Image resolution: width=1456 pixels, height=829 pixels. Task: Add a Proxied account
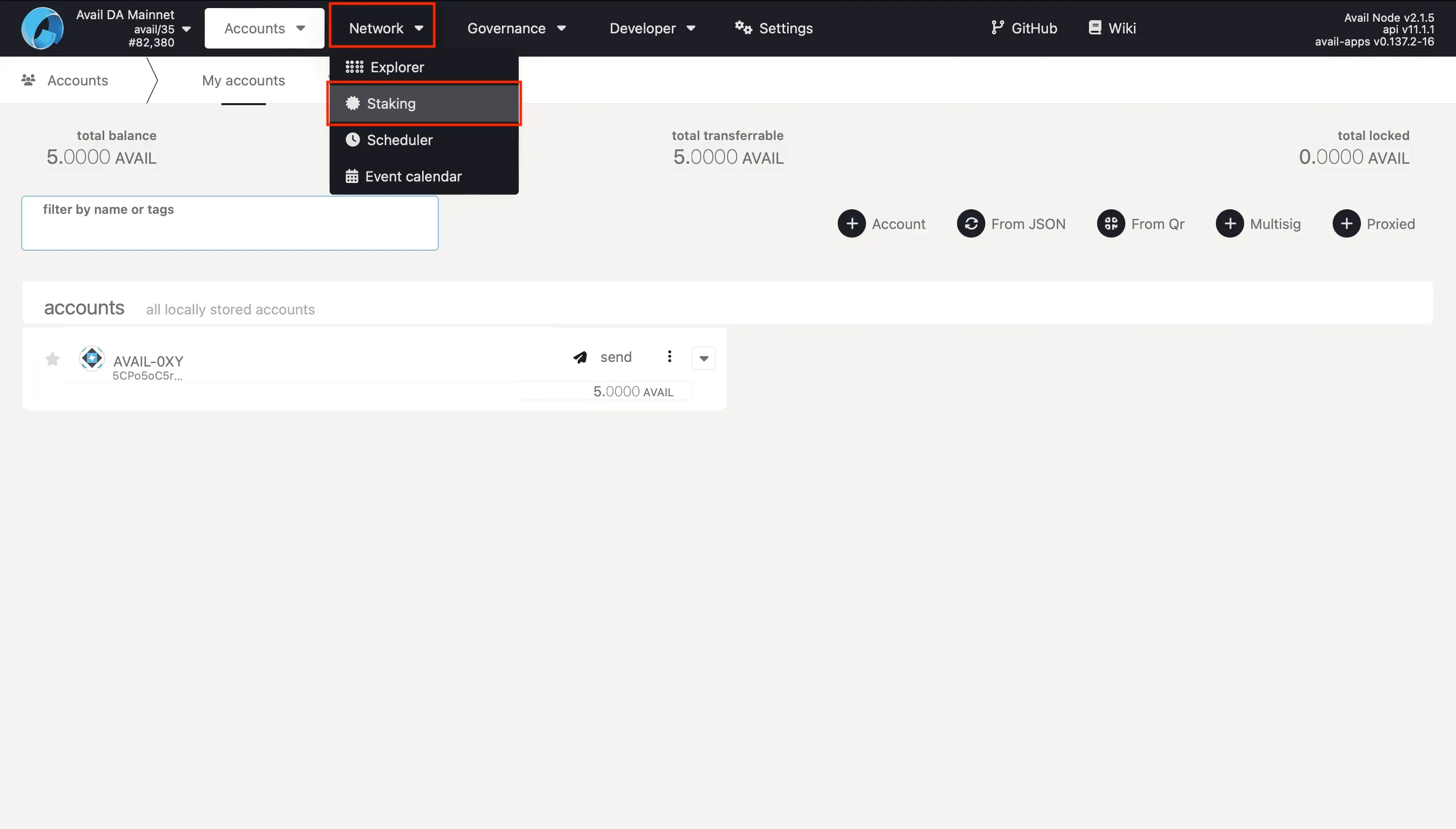tap(1374, 224)
